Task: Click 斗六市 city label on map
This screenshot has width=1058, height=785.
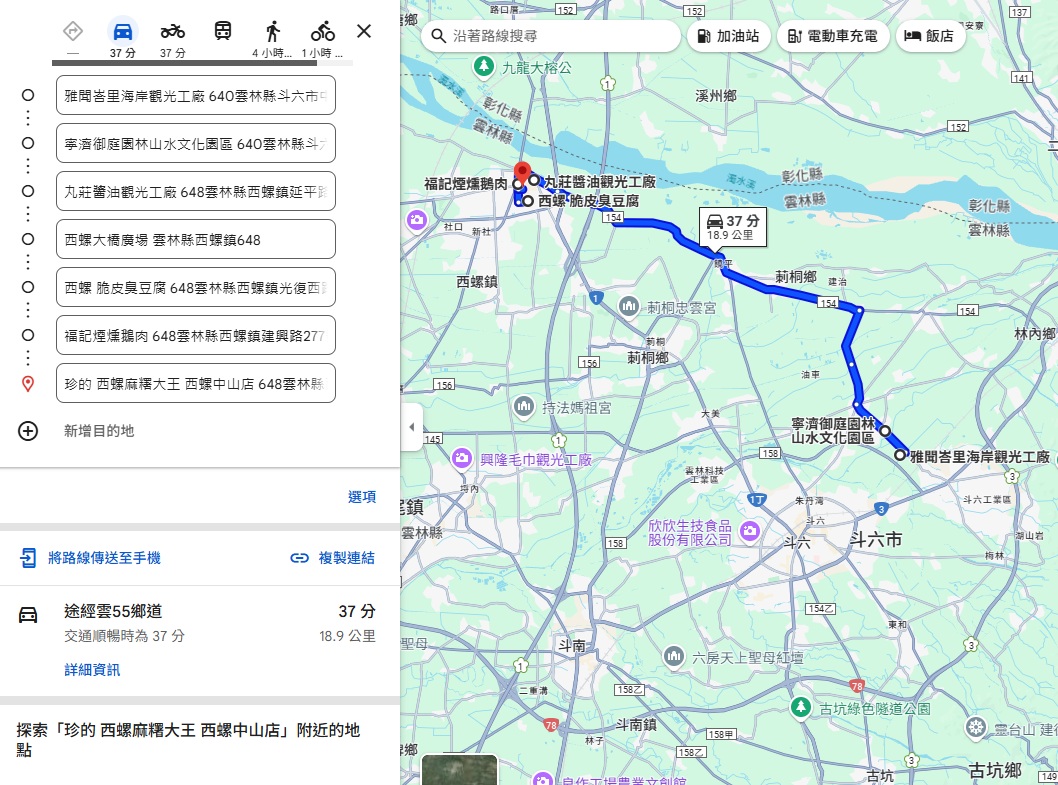Action: pos(875,540)
